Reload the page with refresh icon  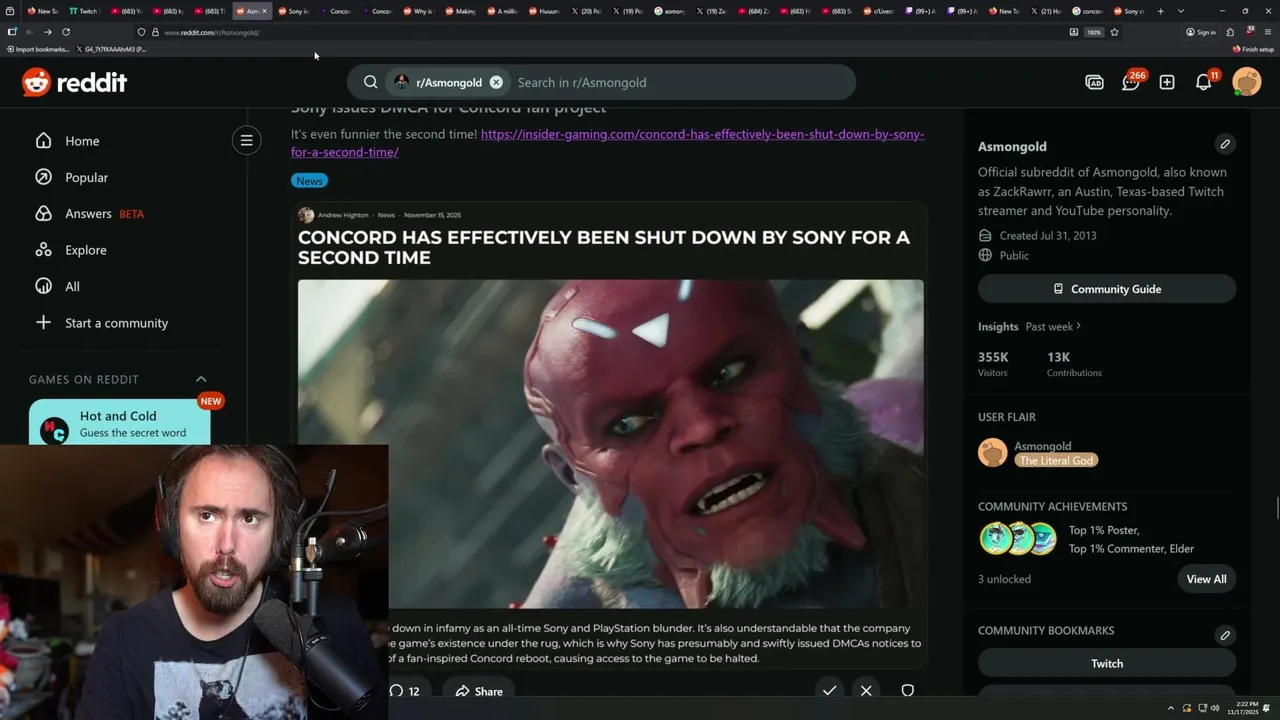(x=66, y=32)
